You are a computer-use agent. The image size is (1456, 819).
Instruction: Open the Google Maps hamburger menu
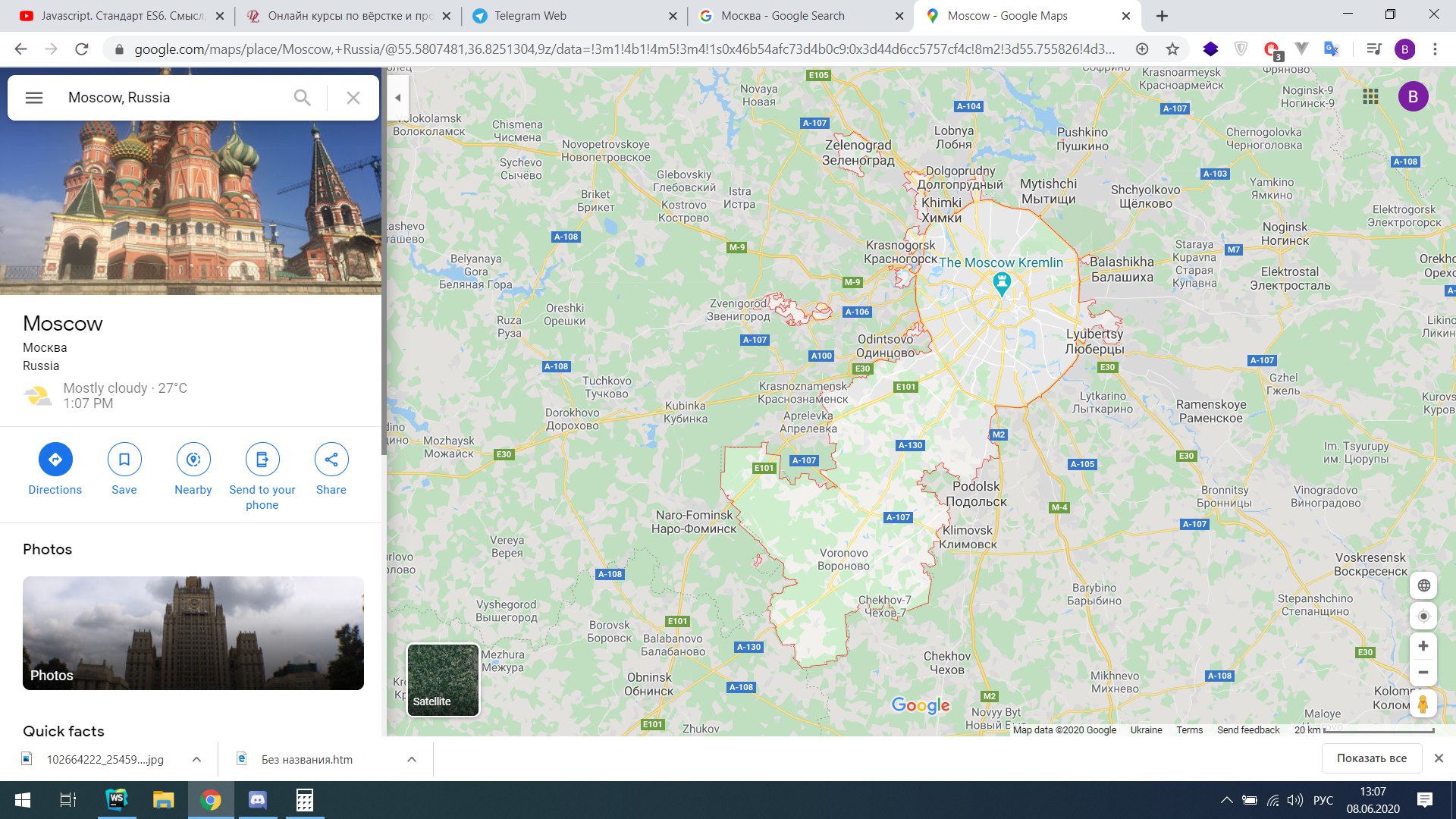34,98
